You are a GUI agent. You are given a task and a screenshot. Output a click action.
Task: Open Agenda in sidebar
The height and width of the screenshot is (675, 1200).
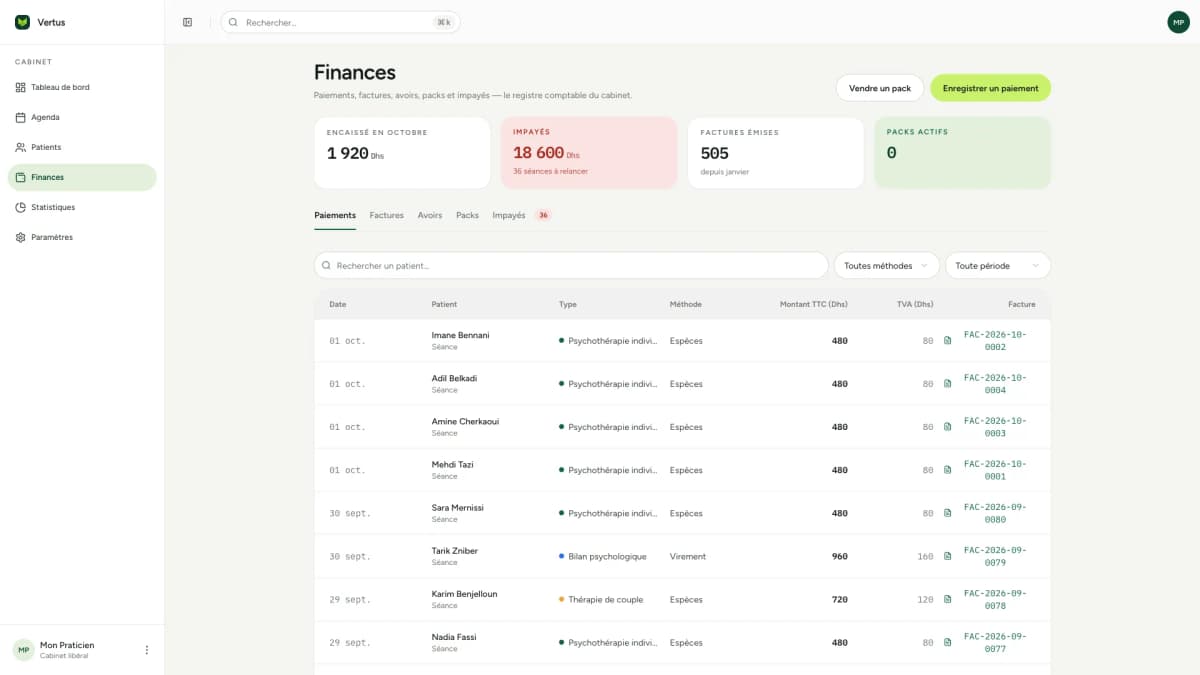[x=82, y=117]
